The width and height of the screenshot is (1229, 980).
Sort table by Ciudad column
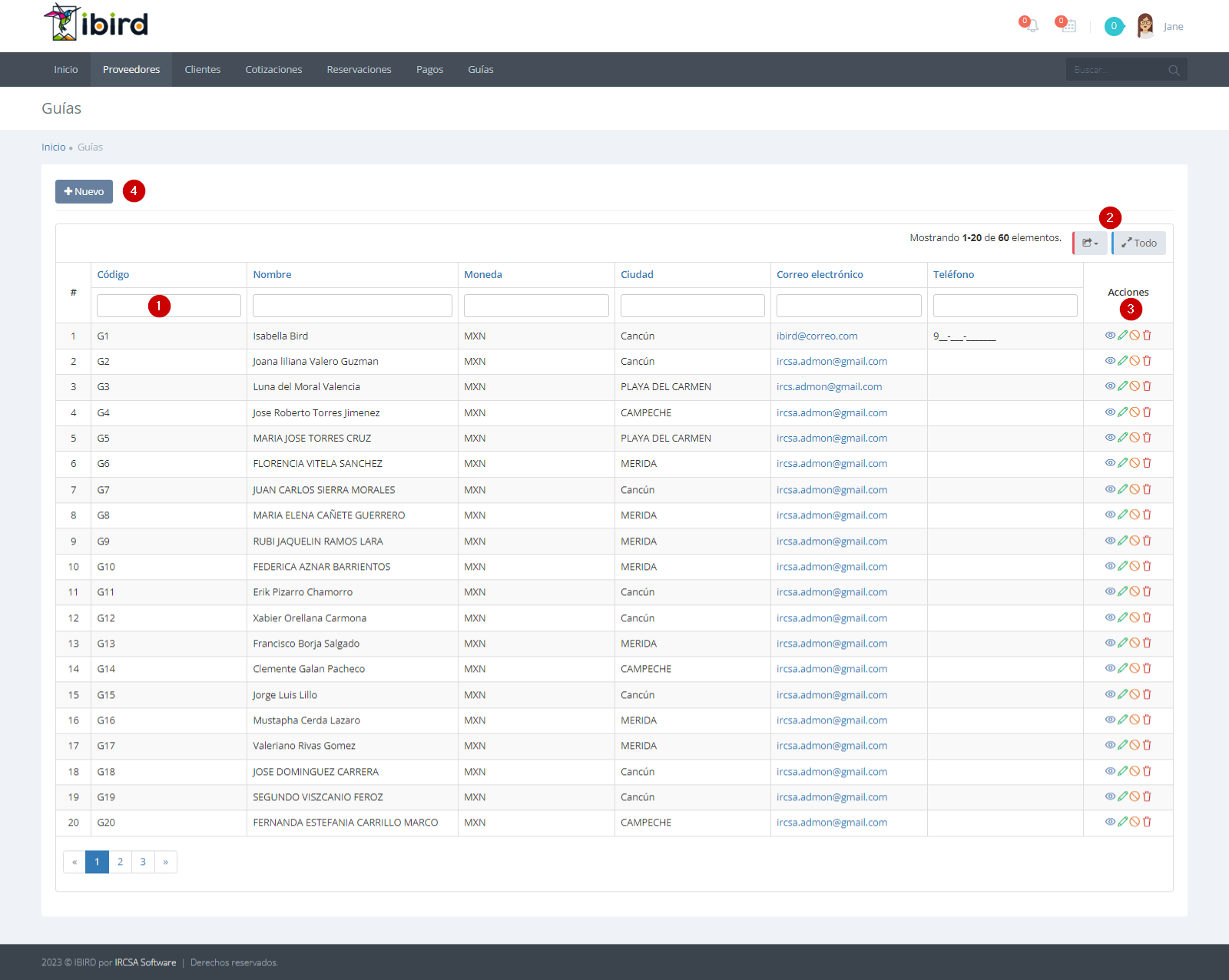point(637,274)
